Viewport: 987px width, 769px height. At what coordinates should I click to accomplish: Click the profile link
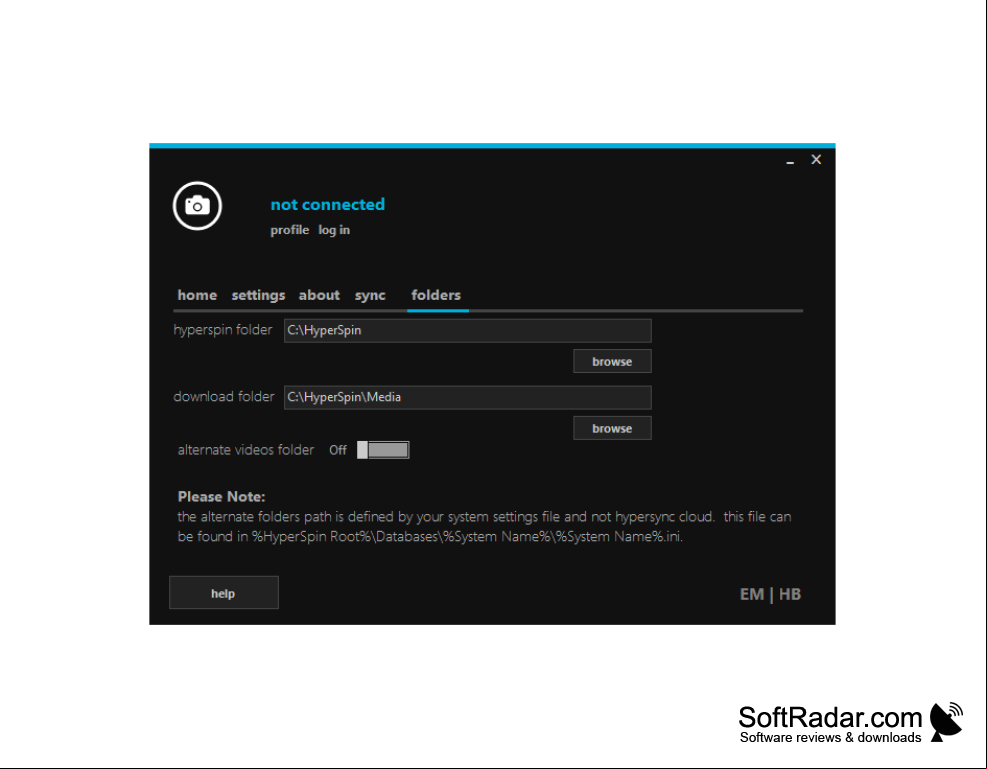click(x=290, y=230)
